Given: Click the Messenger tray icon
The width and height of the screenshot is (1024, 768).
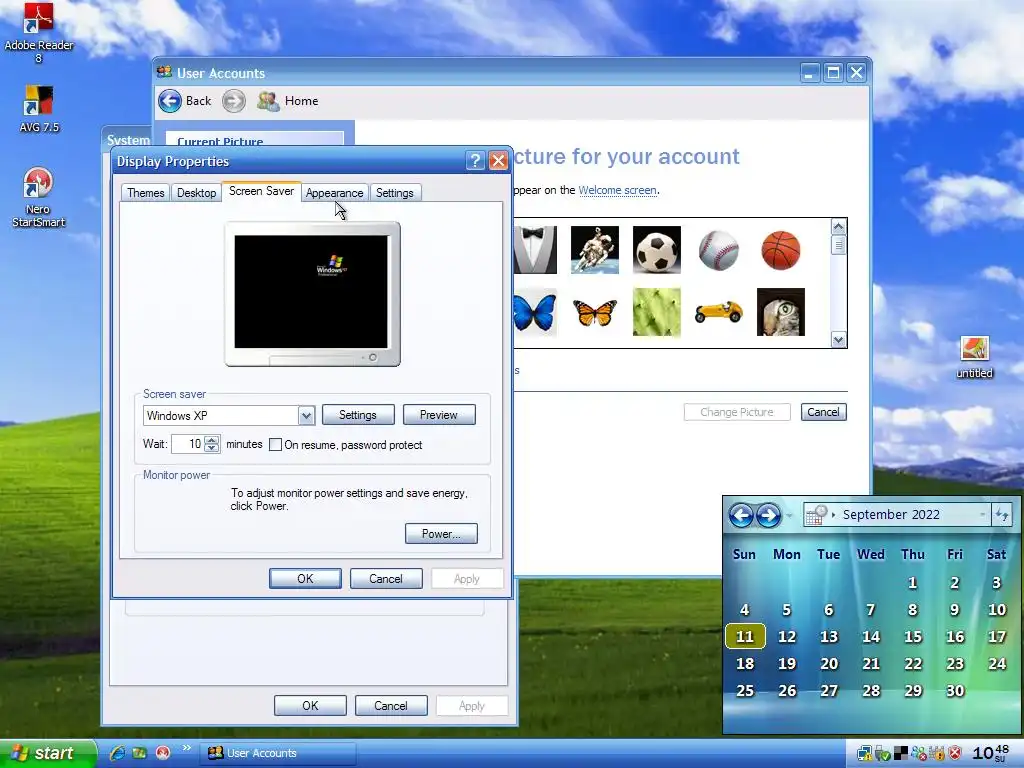Looking at the screenshot, I should click(919, 754).
